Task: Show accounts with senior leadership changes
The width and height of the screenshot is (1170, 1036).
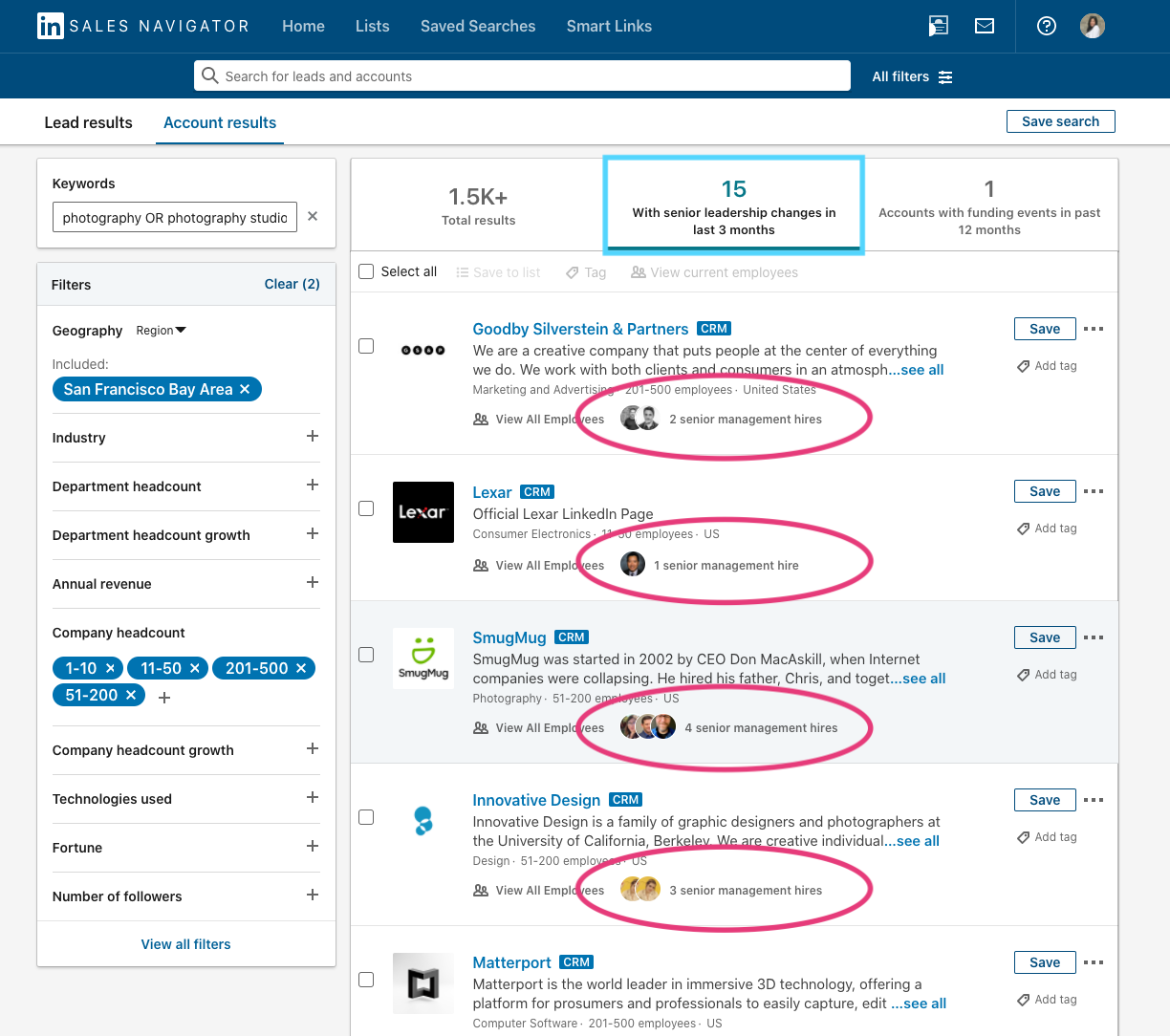Action: click(734, 205)
